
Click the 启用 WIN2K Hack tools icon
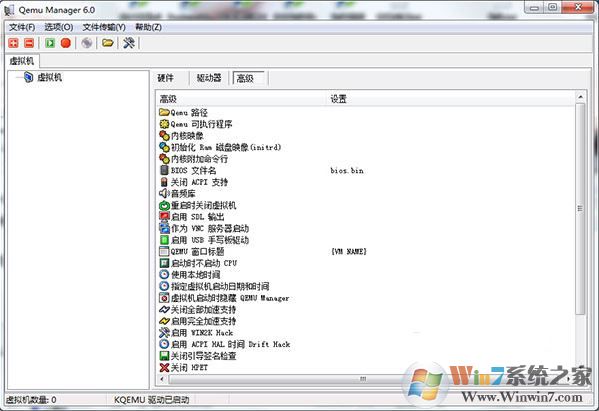[x=164, y=332]
